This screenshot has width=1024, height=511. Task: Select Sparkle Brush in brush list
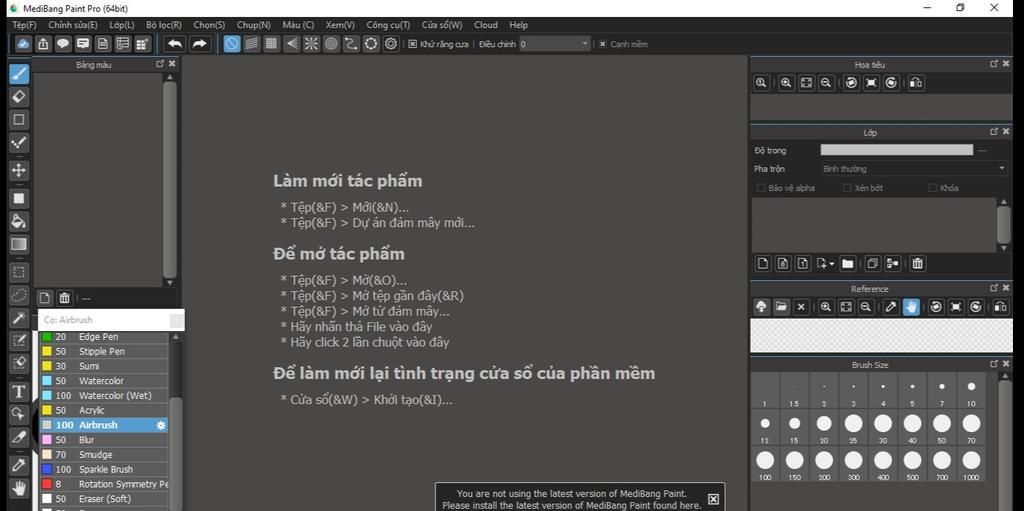click(x=104, y=469)
